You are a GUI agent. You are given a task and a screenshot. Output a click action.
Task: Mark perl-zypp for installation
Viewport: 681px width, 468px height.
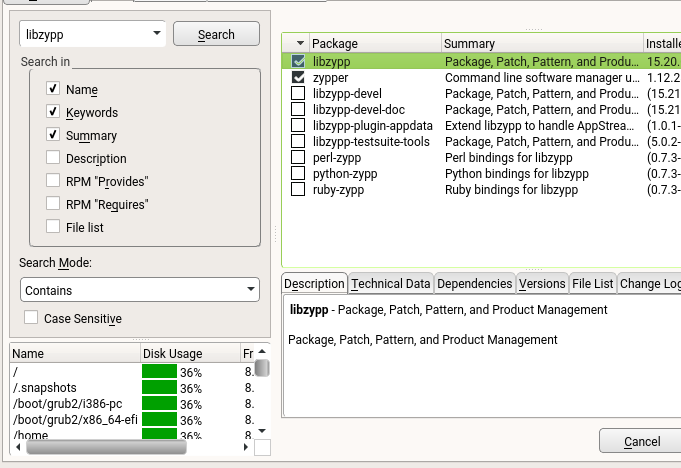298,158
